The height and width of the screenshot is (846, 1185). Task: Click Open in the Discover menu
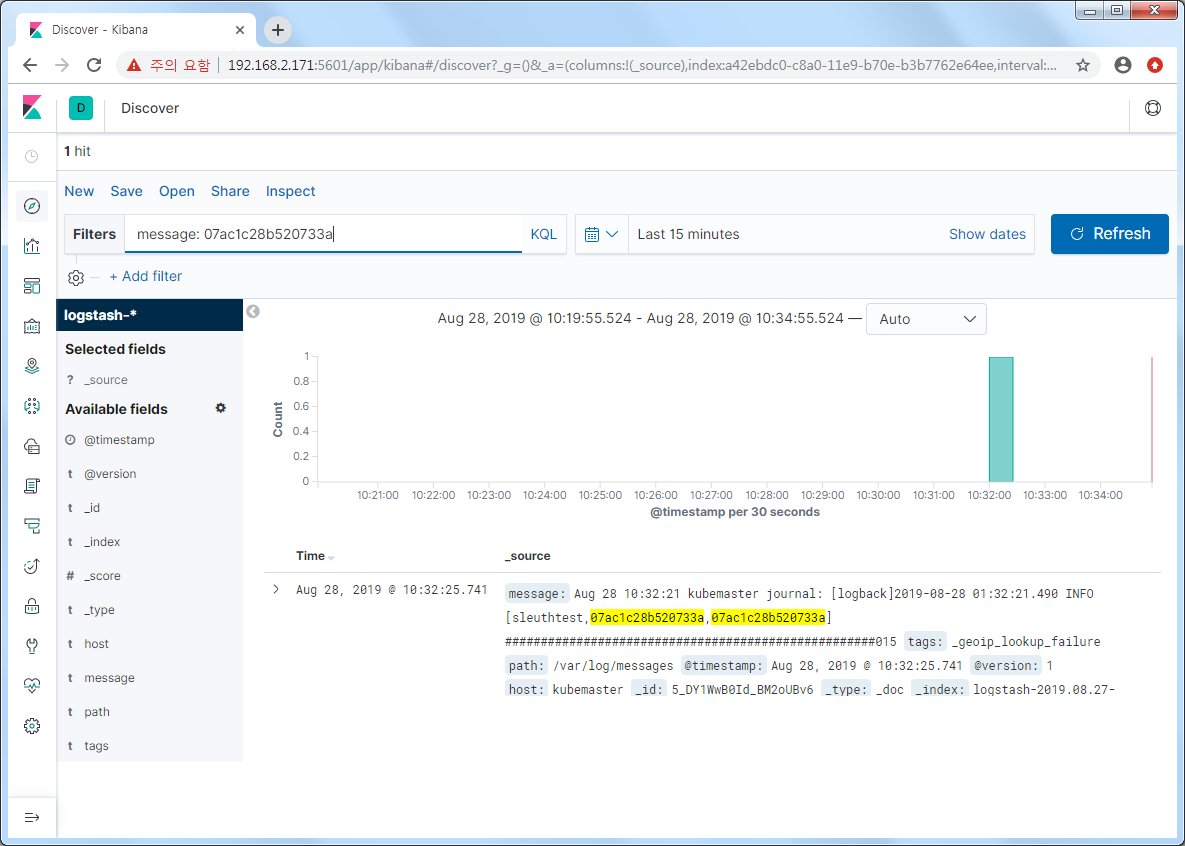177,191
